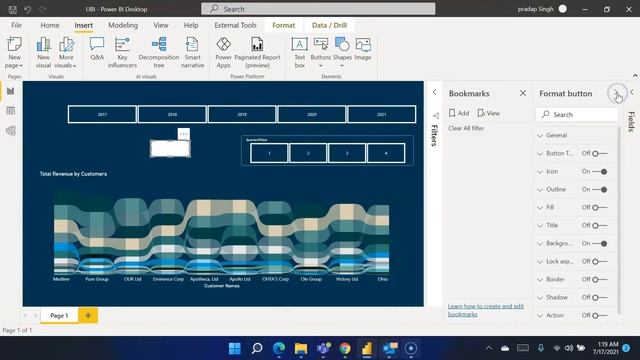The image size is (640, 360).
Task: Launch Microsoft Edge from taskbar
Action: tap(279, 348)
